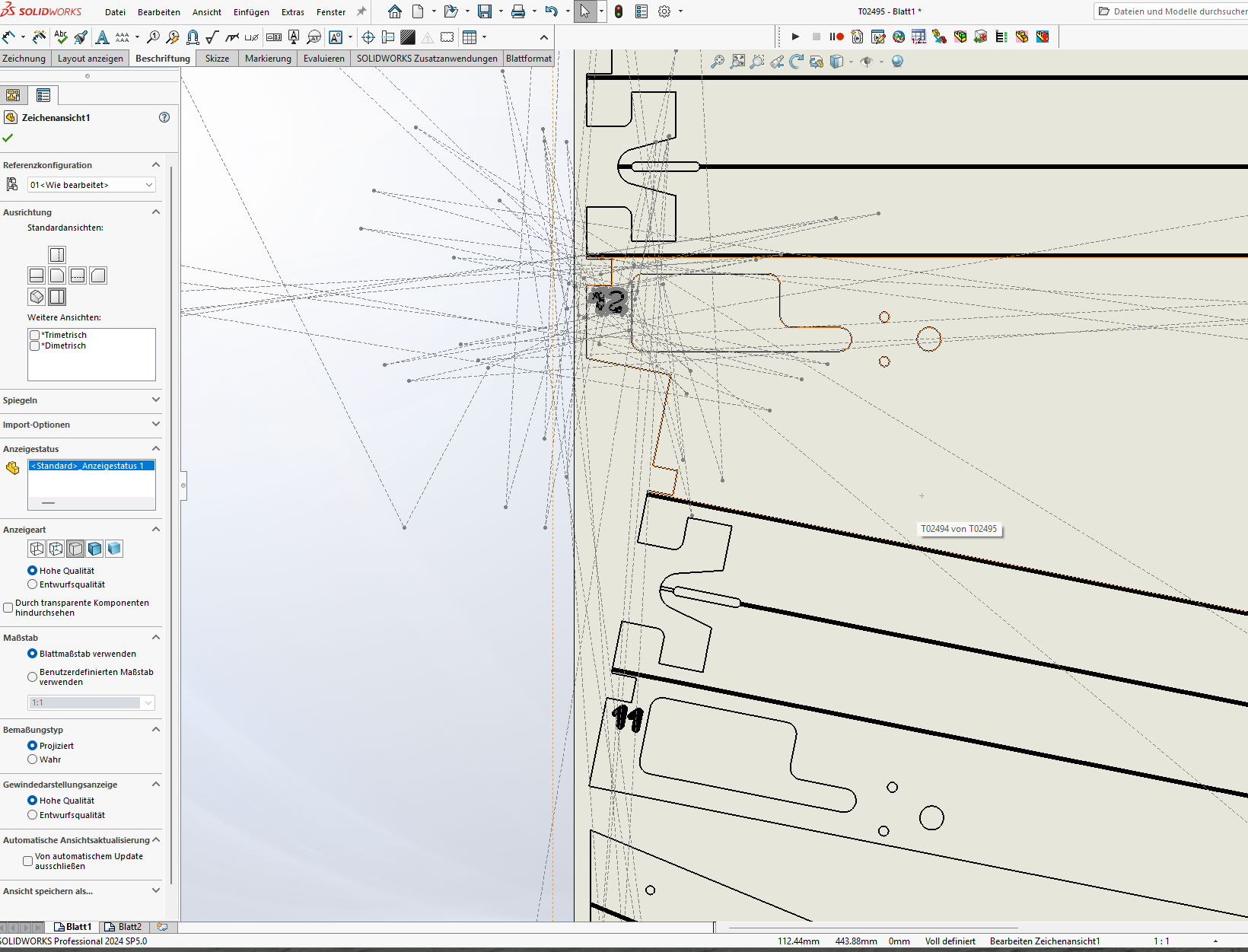Click the record/pause macro button

pos(836,37)
